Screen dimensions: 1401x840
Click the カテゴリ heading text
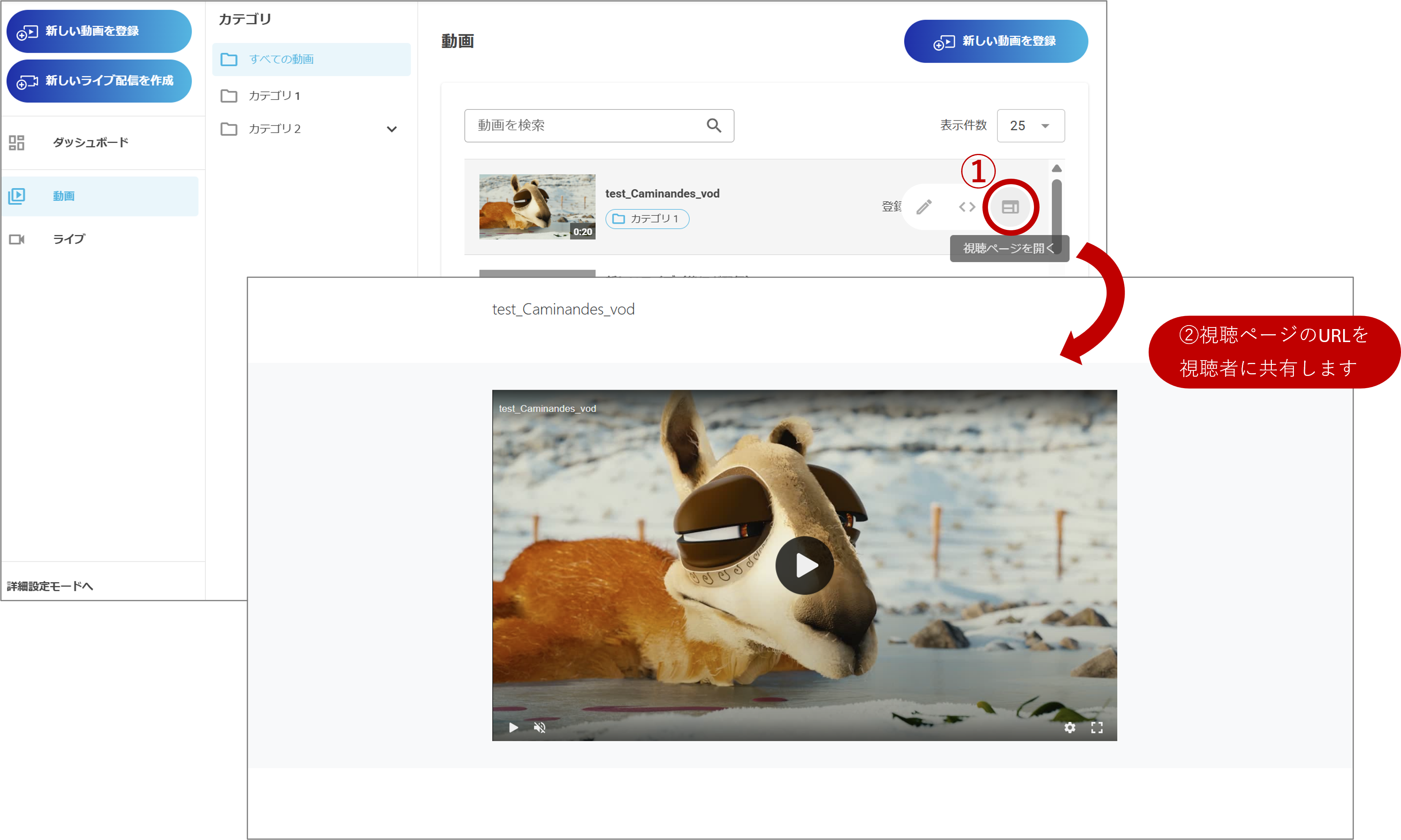pos(245,19)
